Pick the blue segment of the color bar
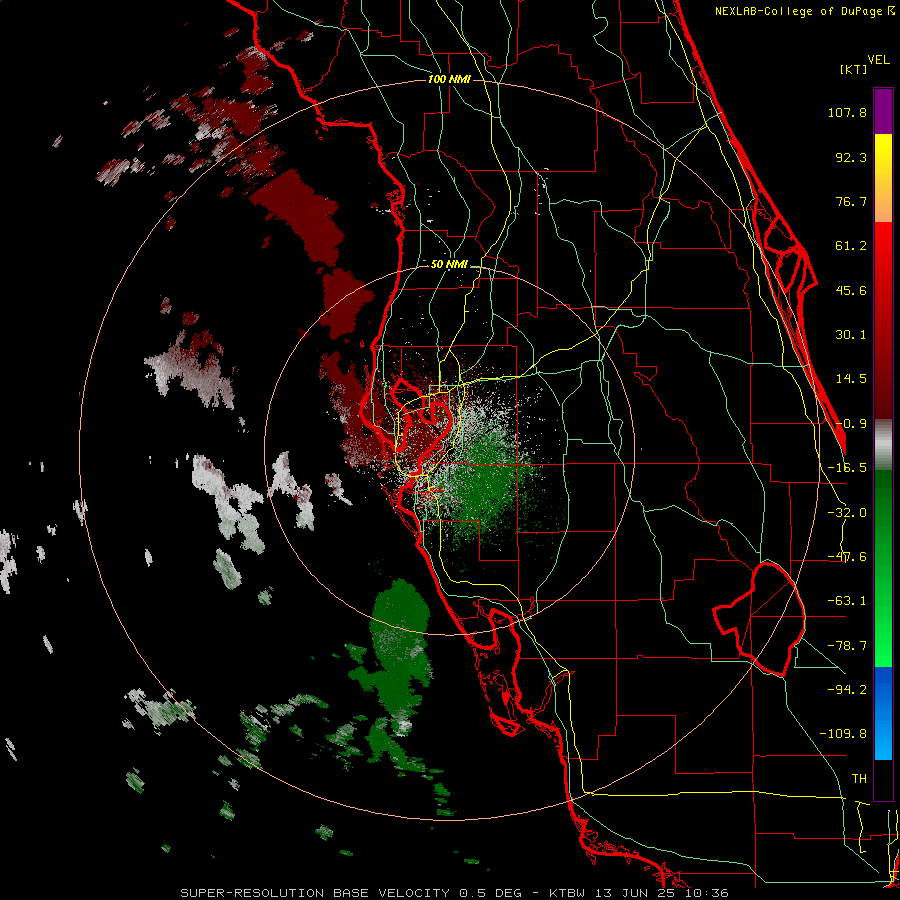 coord(883,713)
